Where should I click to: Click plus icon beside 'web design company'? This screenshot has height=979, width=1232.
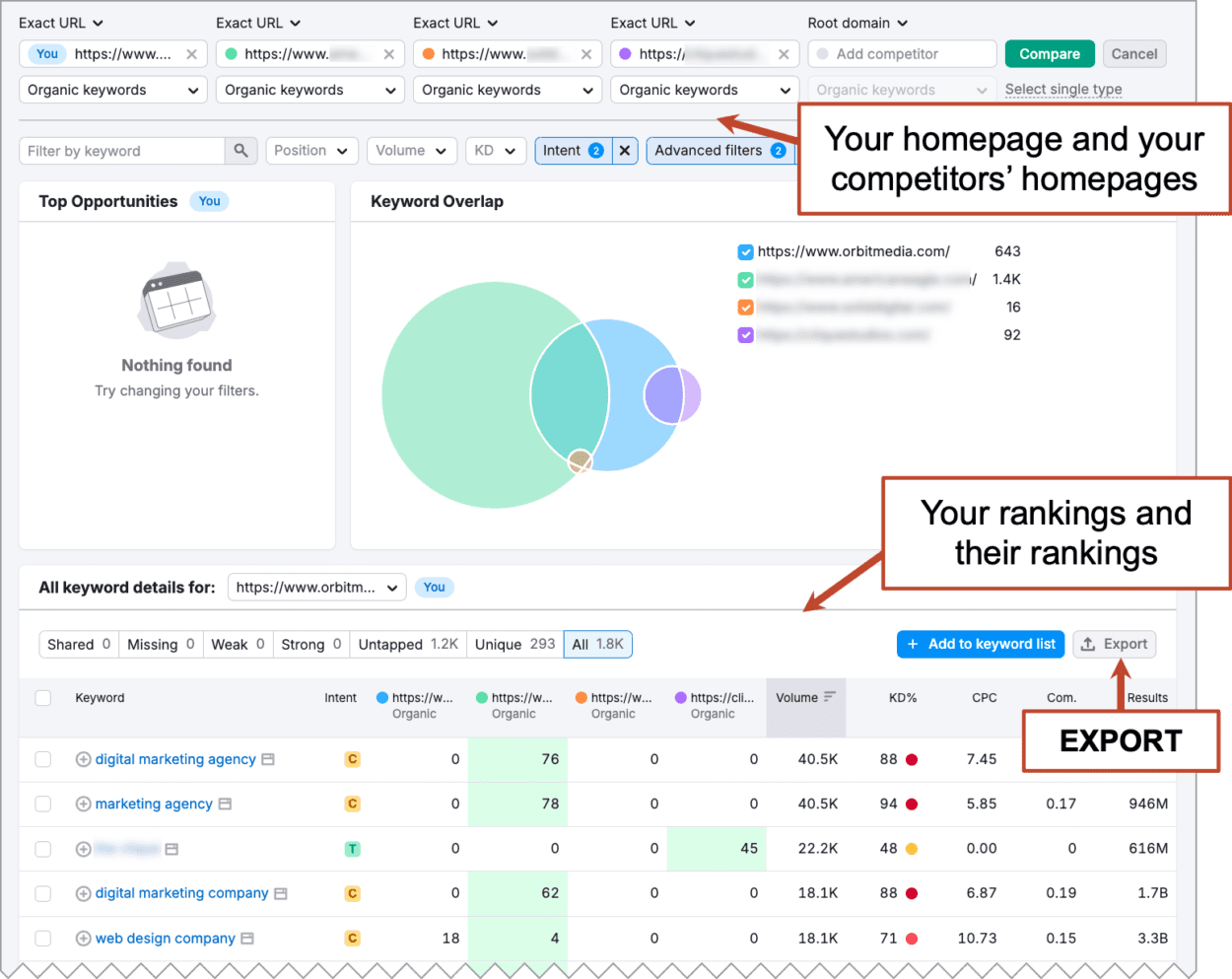pyautogui.click(x=84, y=939)
